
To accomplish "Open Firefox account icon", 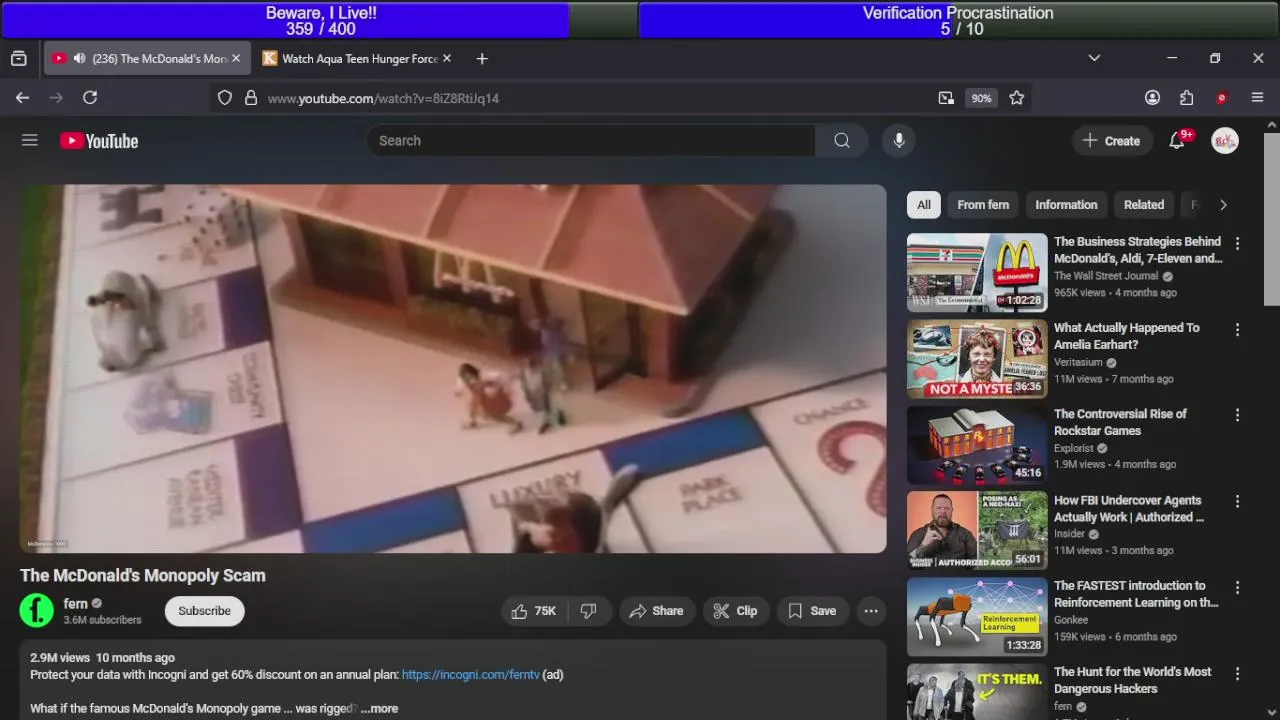I will pyautogui.click(x=1152, y=98).
